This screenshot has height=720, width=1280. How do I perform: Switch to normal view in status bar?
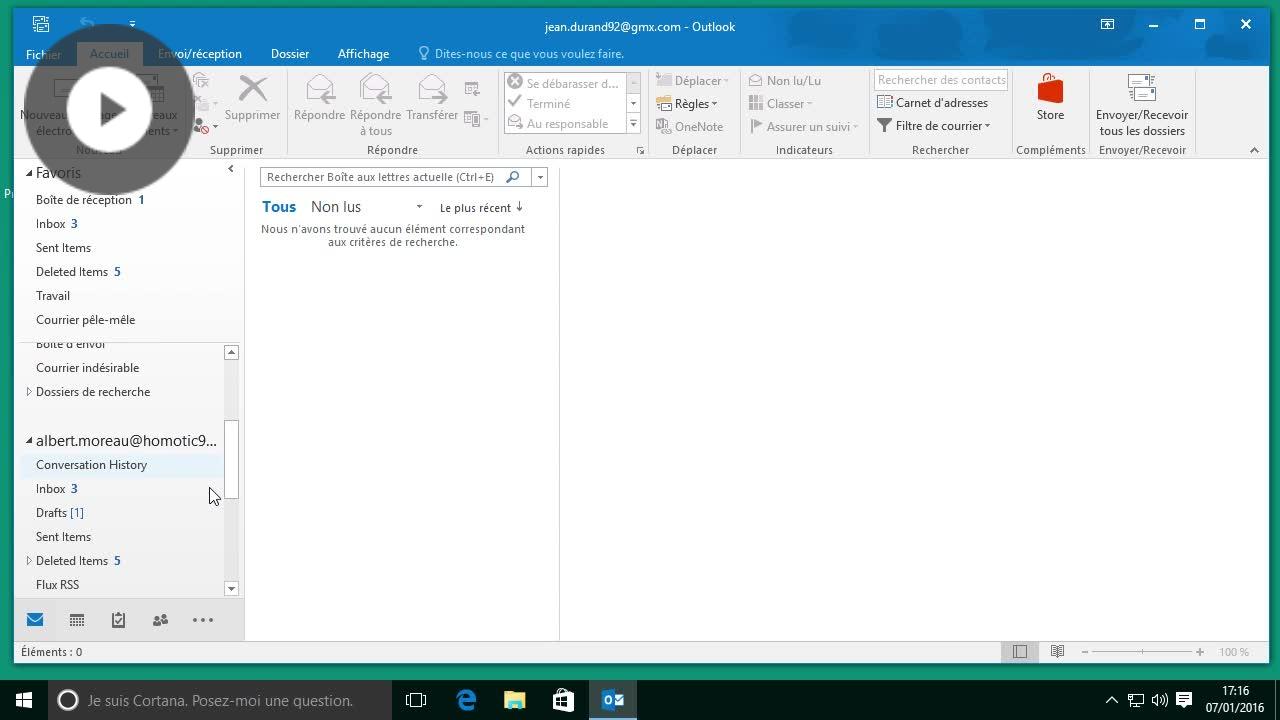1019,652
